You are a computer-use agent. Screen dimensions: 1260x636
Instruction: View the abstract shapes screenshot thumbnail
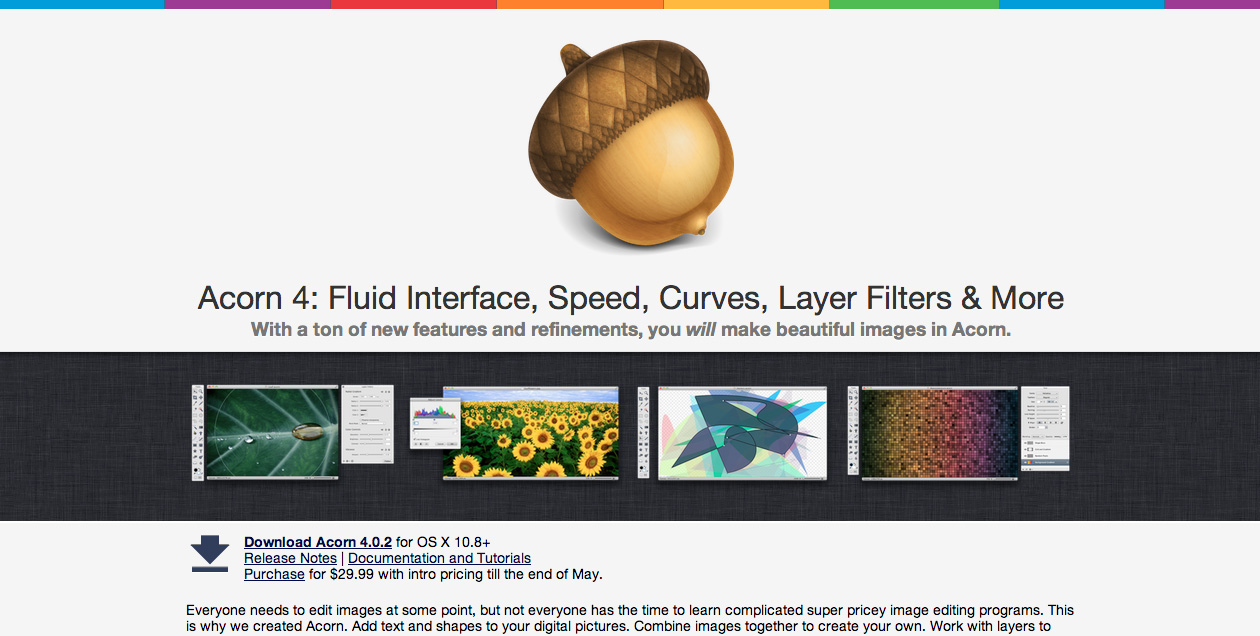[x=733, y=433]
